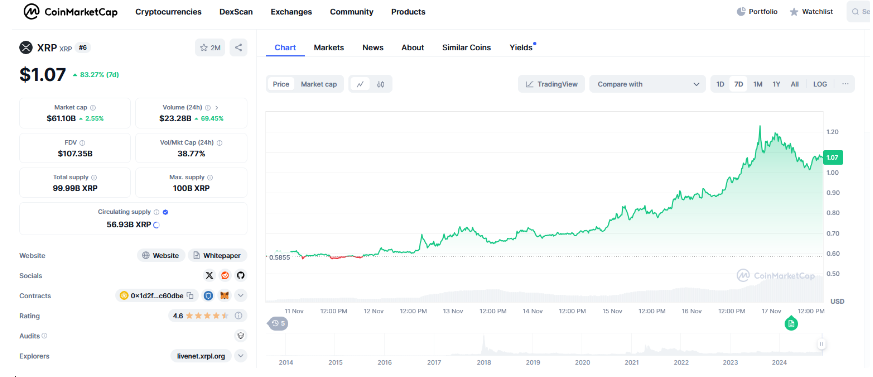Click the green news marker under 17 Nov
This screenshot has width=873, height=377.
click(x=791, y=323)
